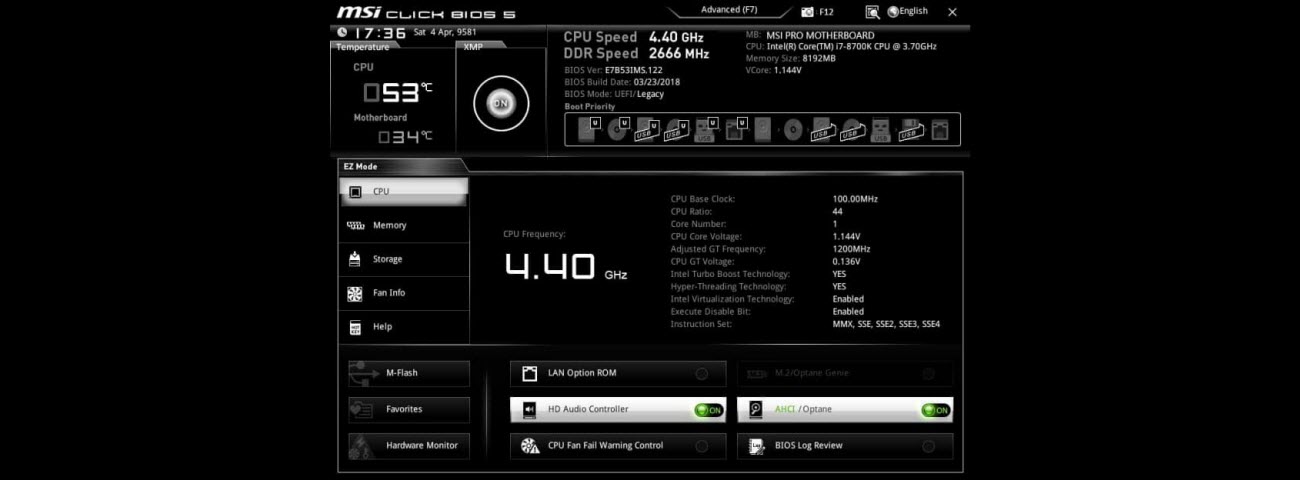Launch the Hardware Monitor
This screenshot has width=1300, height=480.
point(409,445)
